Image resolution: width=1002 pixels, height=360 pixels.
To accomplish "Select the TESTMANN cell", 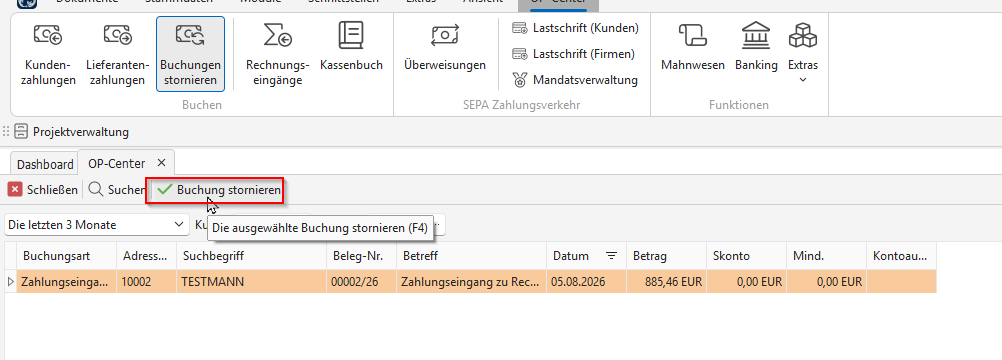I will [x=252, y=281].
